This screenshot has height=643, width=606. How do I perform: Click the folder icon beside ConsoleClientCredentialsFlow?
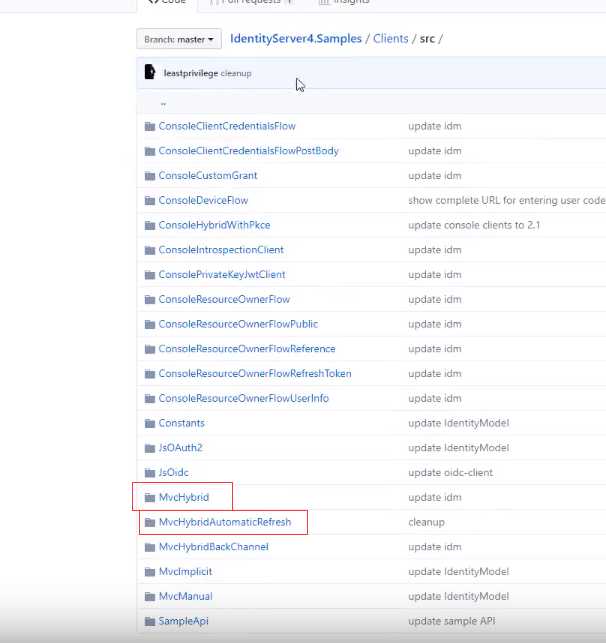click(150, 126)
